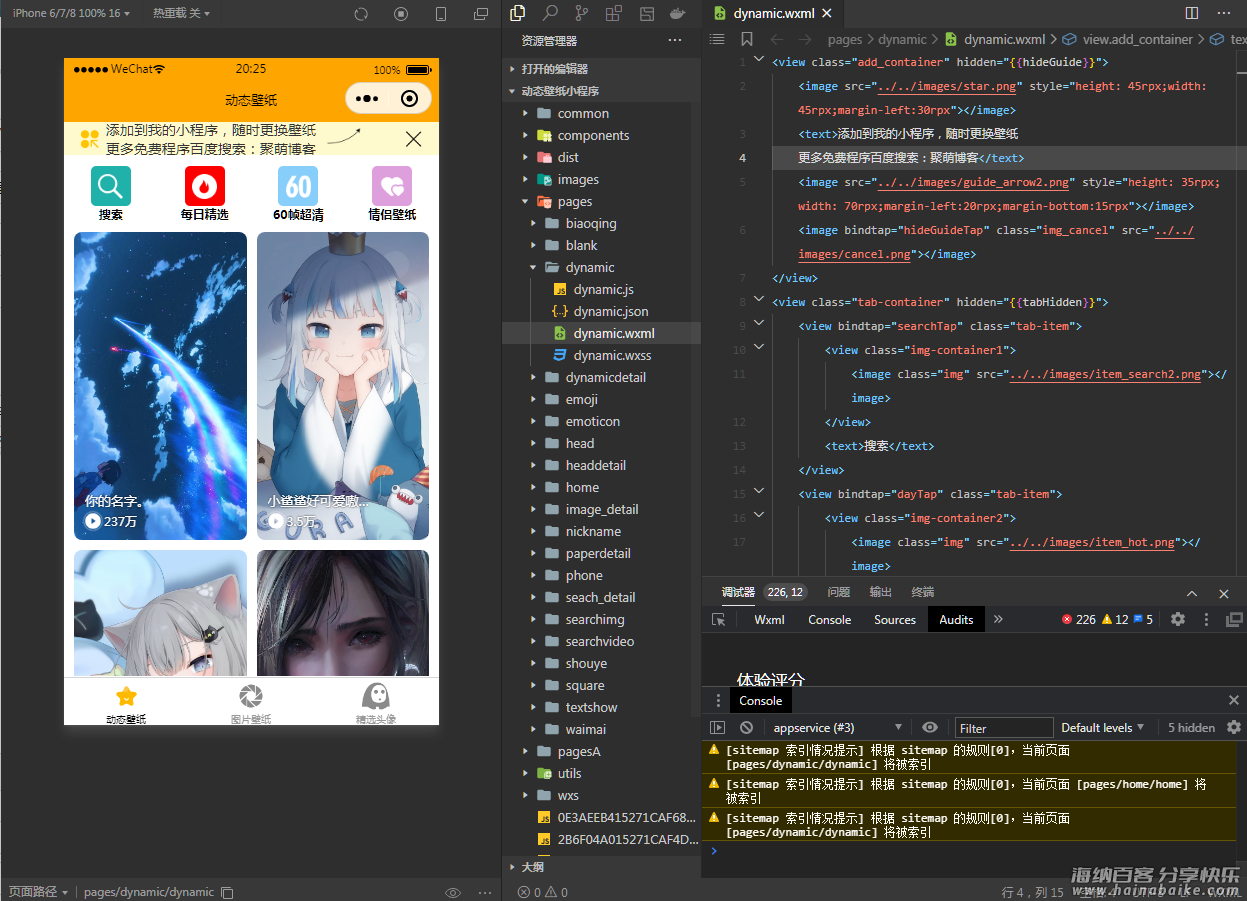Open the 页面路径 dropdown
The height and width of the screenshot is (901, 1247).
pos(38,892)
